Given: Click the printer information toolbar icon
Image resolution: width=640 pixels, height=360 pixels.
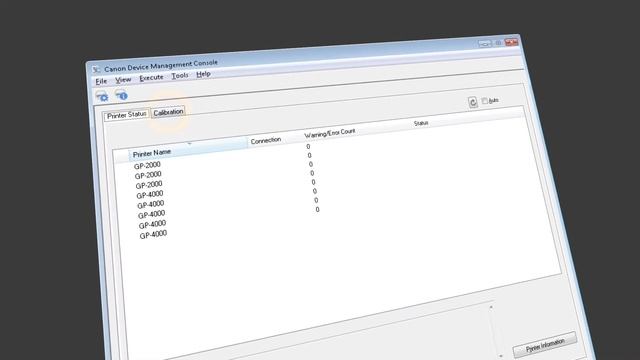Looking at the screenshot, I should point(121,95).
